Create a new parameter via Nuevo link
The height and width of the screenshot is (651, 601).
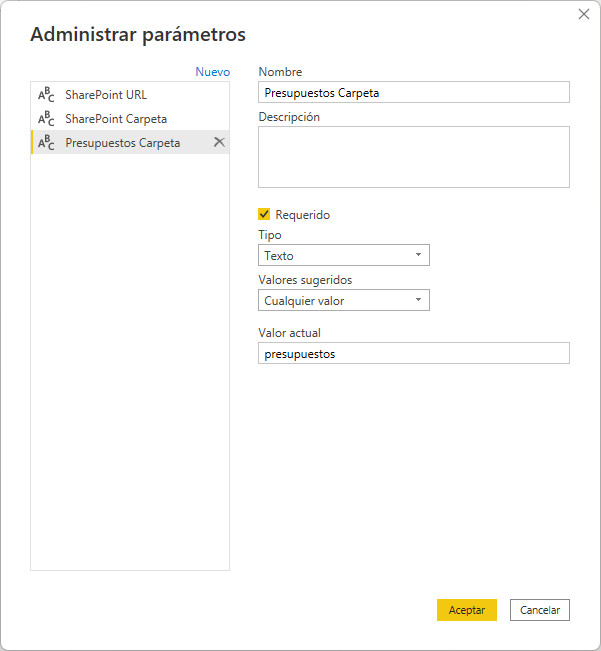212,72
